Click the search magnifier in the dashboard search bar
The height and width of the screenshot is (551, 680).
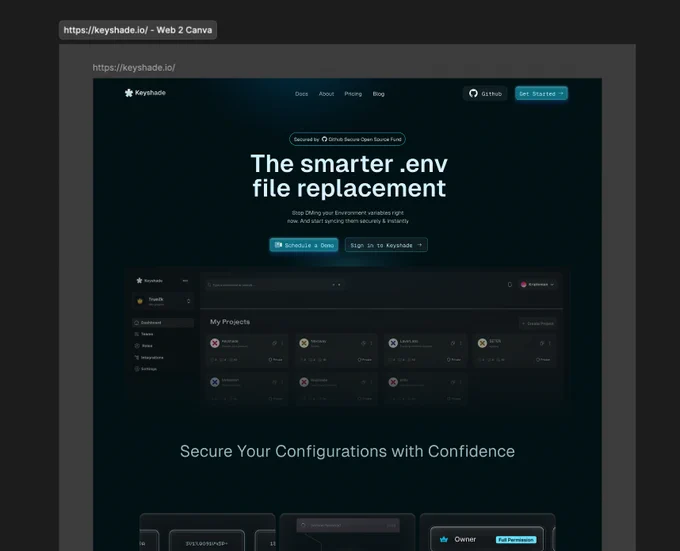(x=209, y=285)
